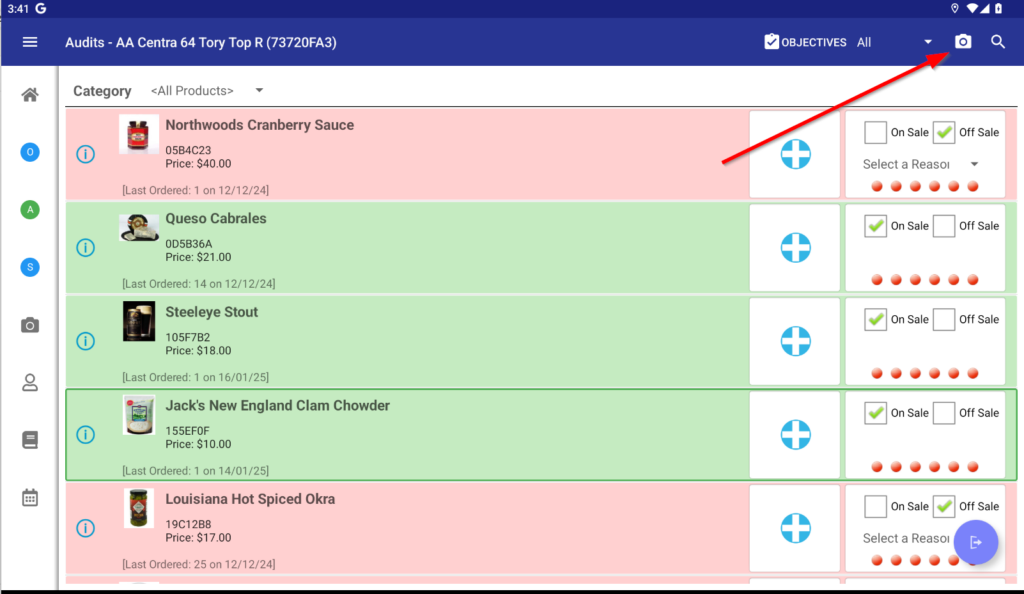Open Select a Reason for Northwoods Cranberry
Image resolution: width=1024 pixels, height=594 pixels.
[x=920, y=164]
